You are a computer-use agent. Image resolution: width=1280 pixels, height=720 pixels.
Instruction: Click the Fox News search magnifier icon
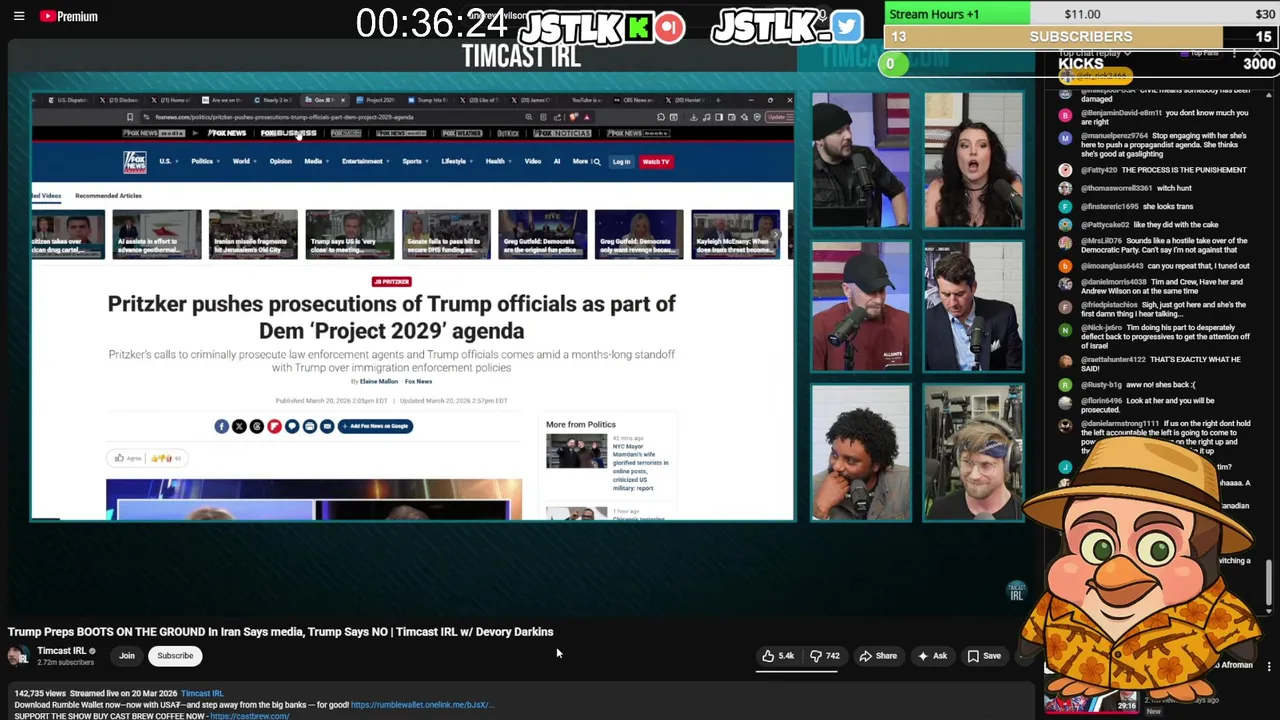597,161
